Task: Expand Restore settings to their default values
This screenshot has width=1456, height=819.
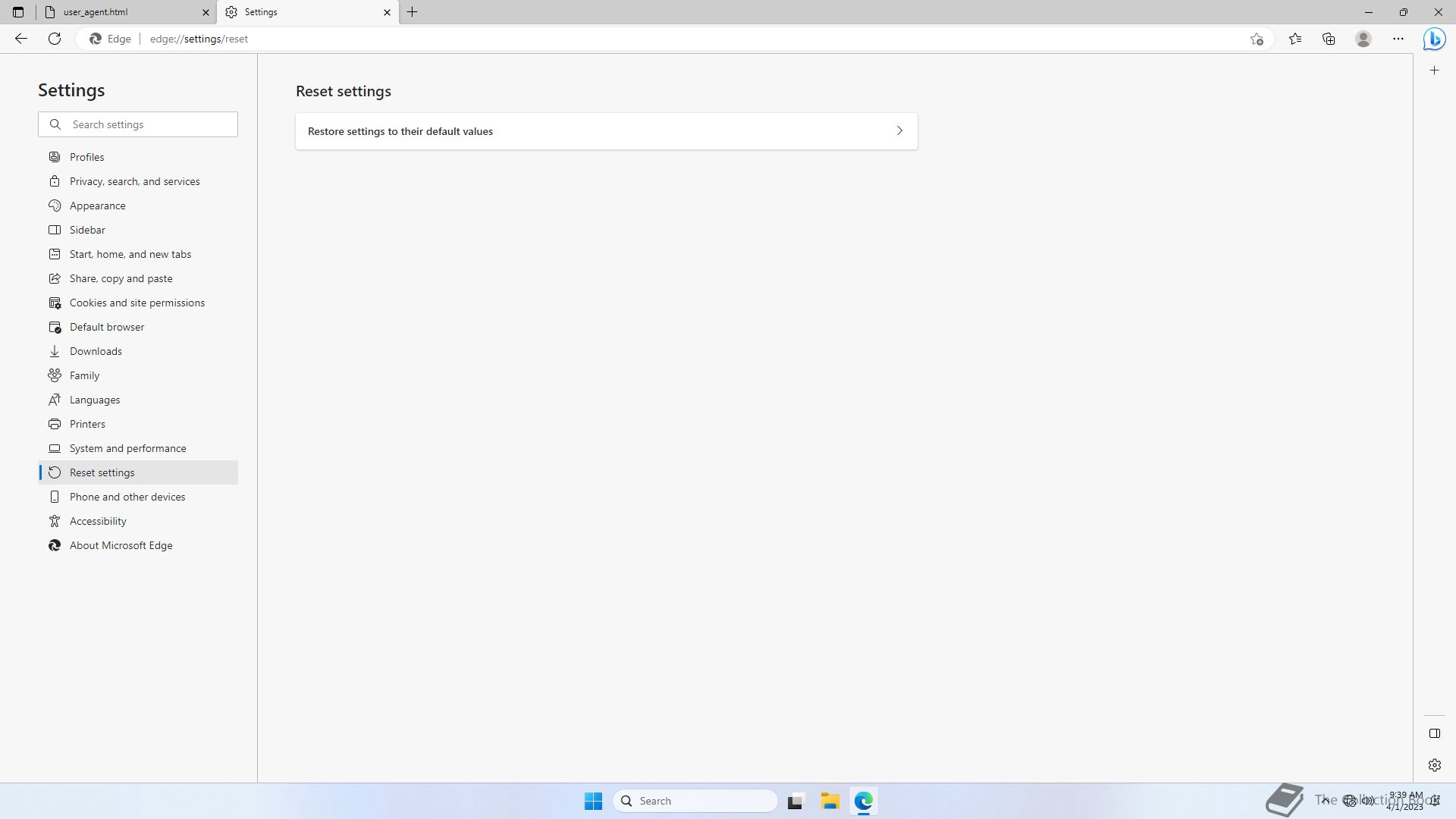Action: coord(606,131)
